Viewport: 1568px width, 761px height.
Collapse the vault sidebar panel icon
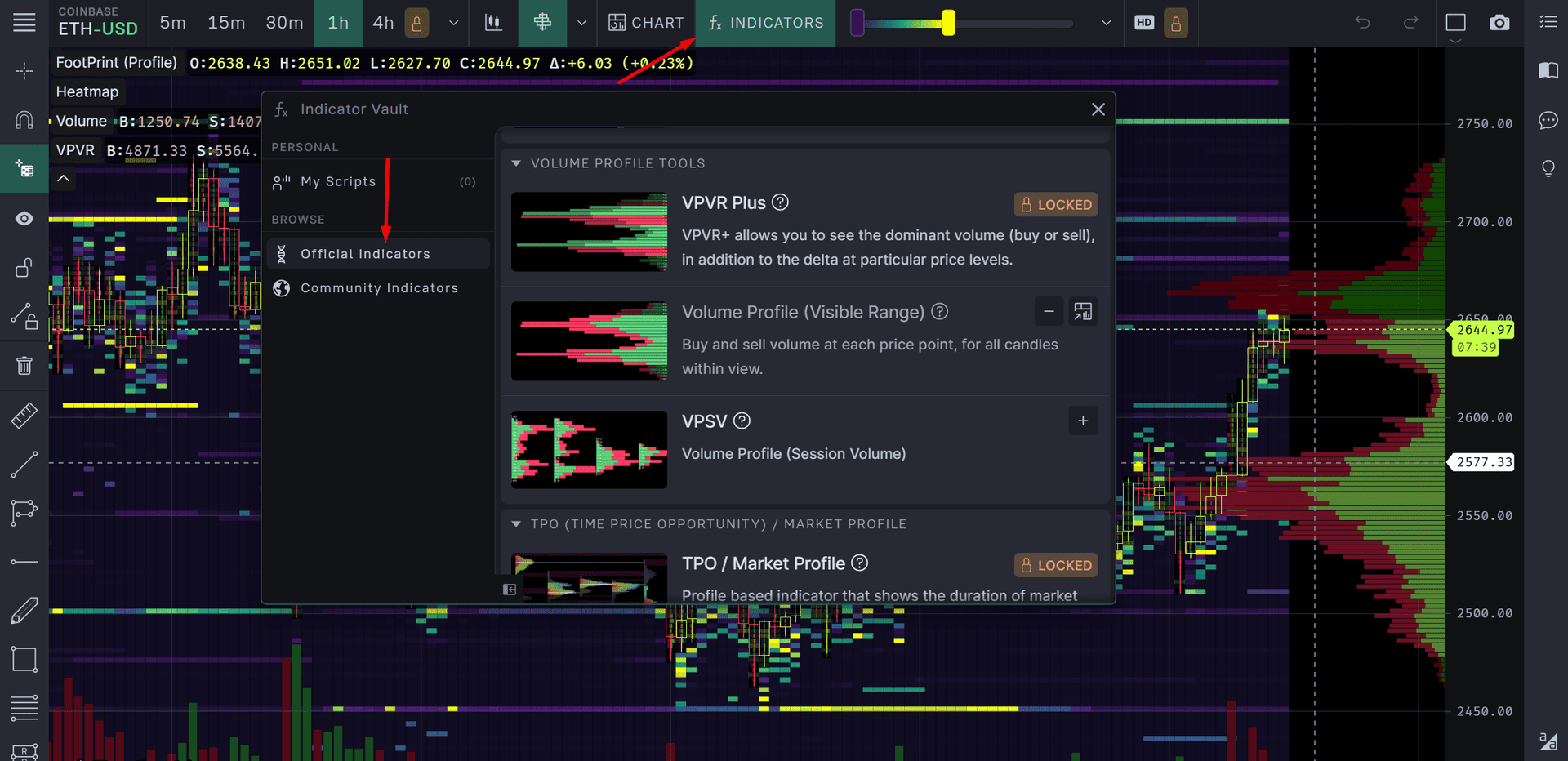click(510, 590)
